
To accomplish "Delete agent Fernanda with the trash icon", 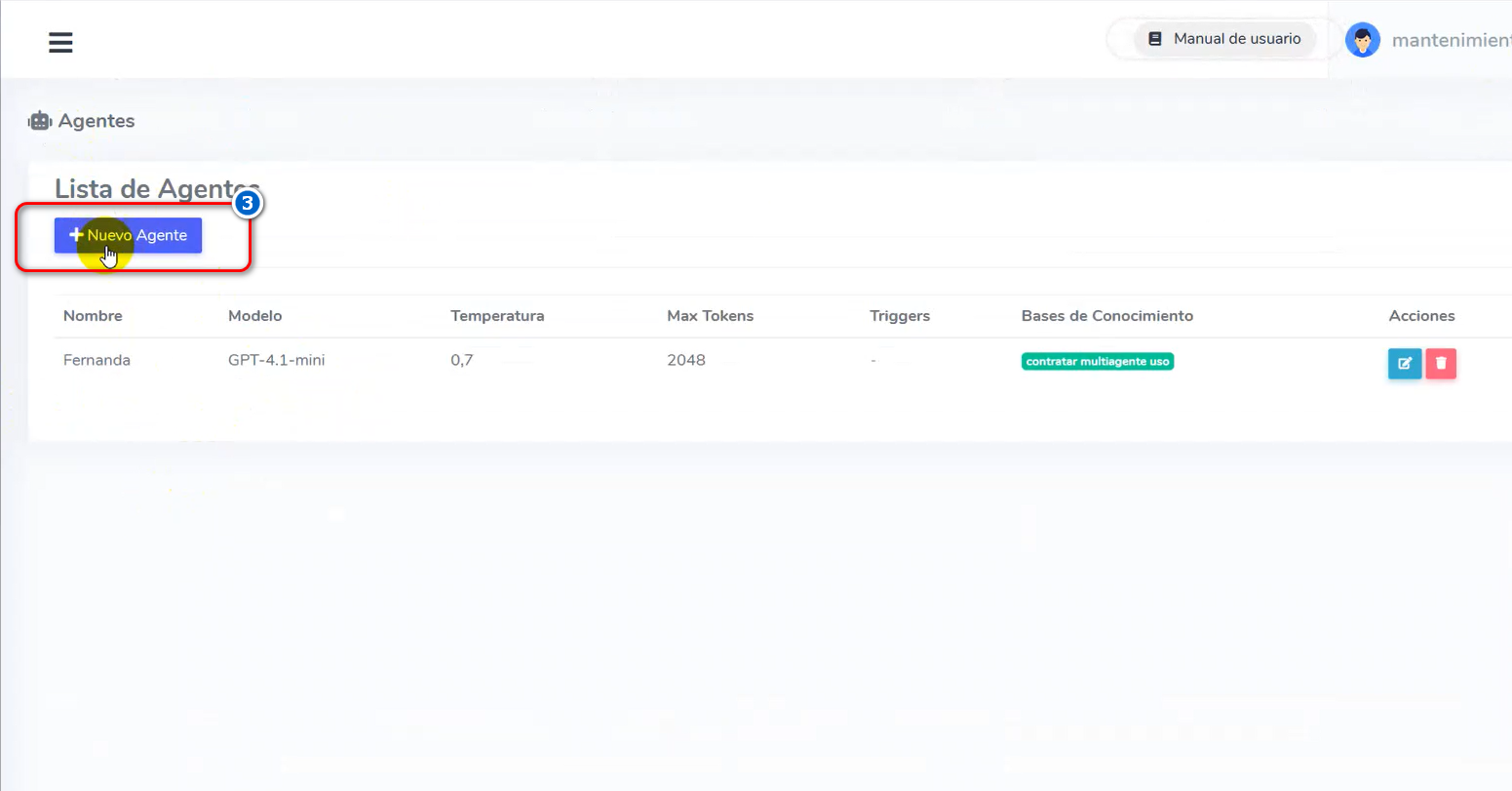I will coord(1440,364).
